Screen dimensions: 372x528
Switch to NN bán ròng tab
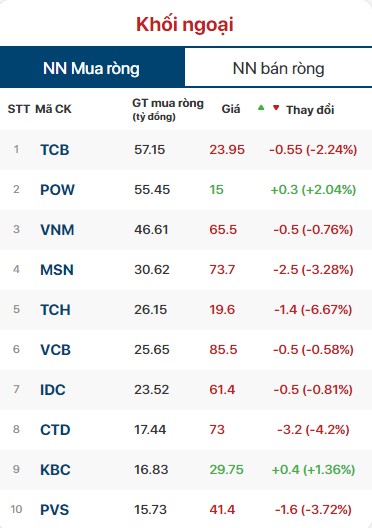tap(278, 68)
